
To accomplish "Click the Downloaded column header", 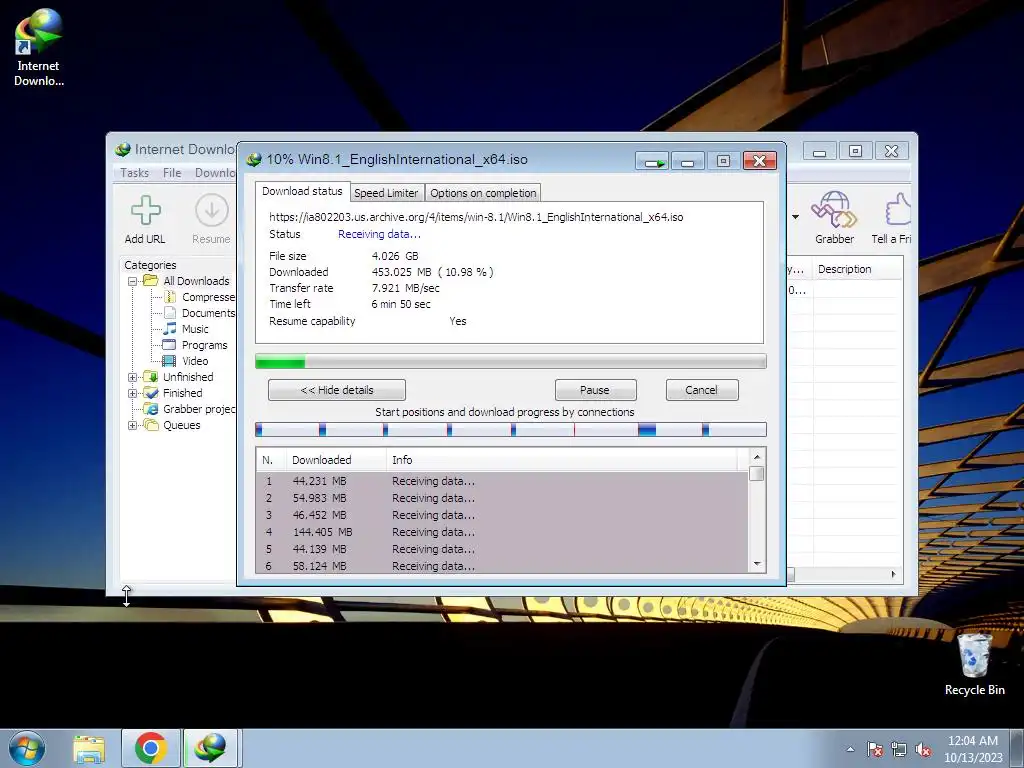I will [x=336, y=460].
